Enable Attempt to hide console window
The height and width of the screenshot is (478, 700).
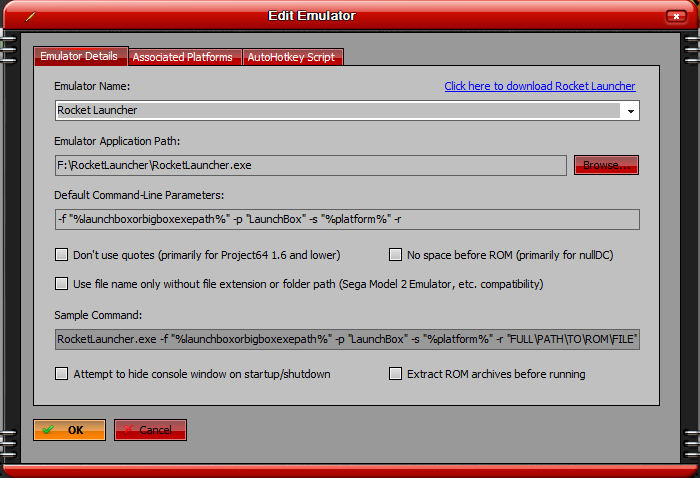click(x=62, y=374)
